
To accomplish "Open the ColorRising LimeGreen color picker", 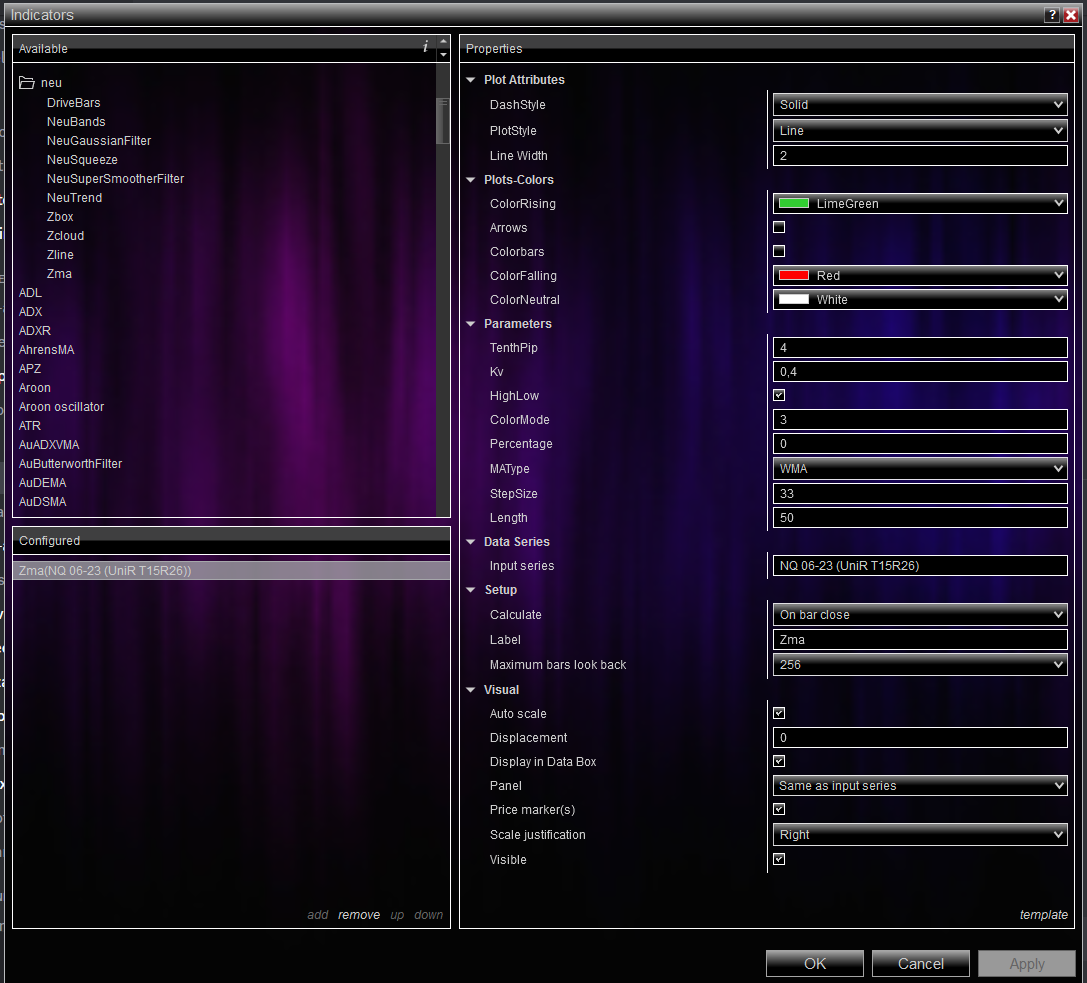I will coord(920,203).
